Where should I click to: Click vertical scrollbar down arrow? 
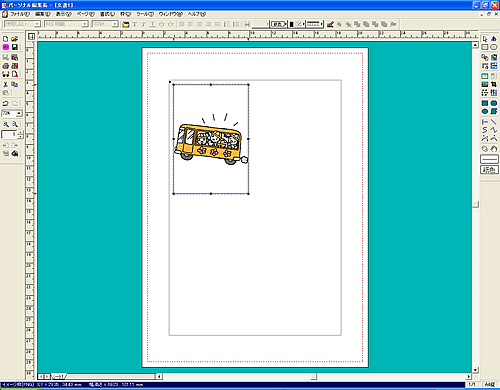click(x=475, y=370)
